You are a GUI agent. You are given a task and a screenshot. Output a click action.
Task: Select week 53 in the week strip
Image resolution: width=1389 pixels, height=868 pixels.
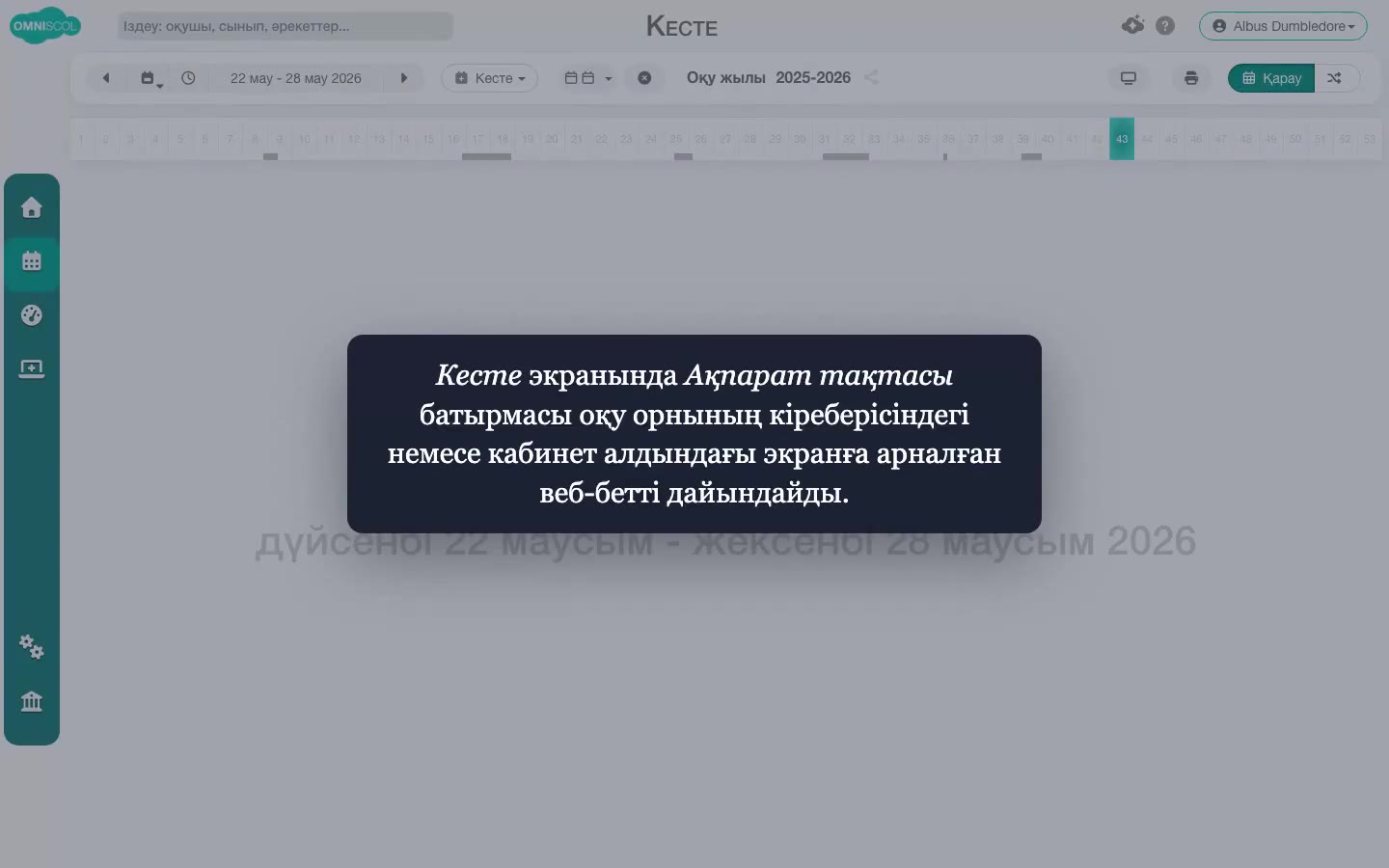pos(1370,139)
